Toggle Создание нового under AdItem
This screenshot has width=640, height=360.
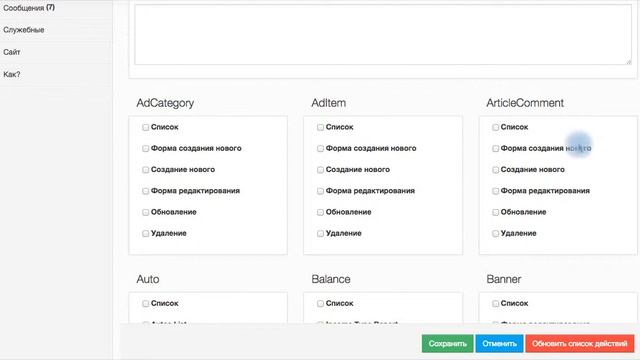[x=320, y=170]
